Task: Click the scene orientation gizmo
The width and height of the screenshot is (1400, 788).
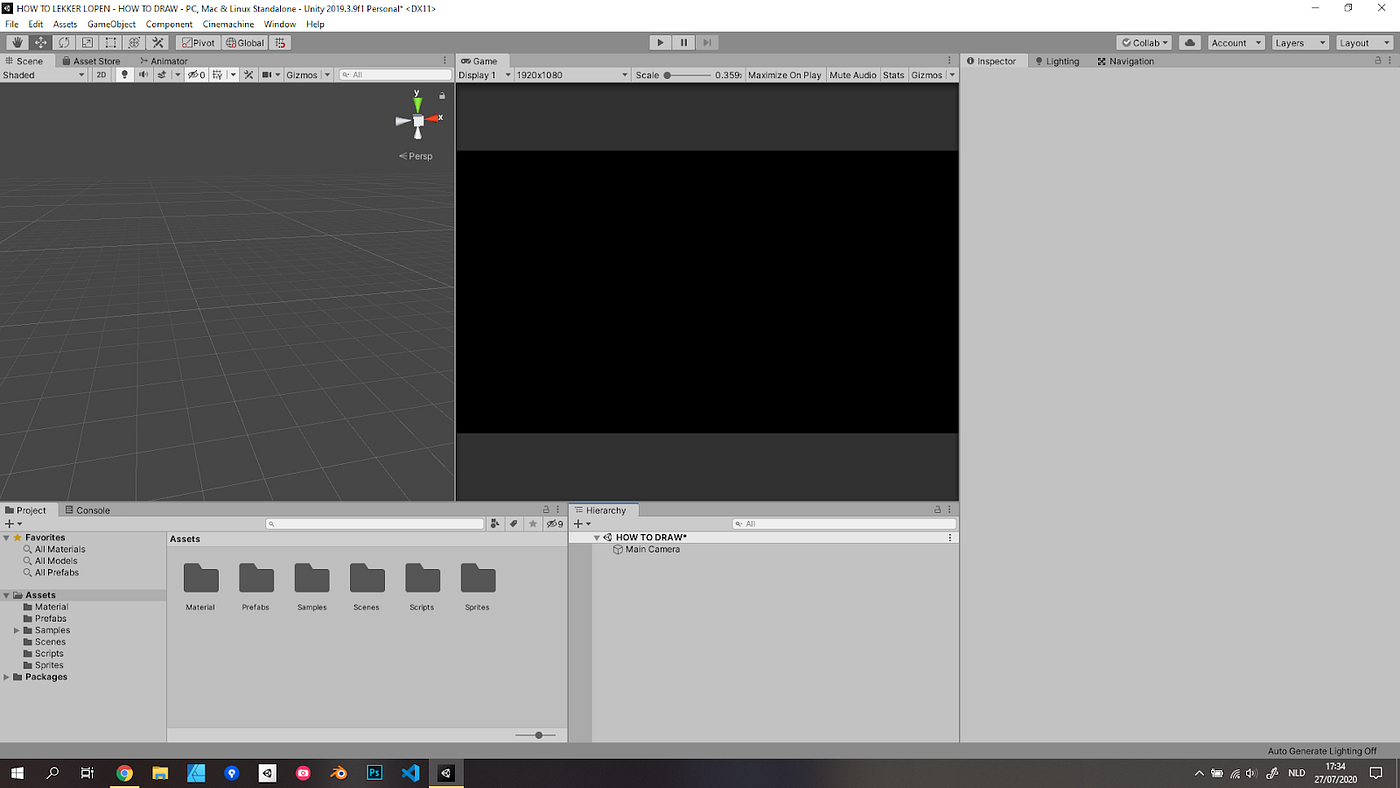Action: 418,119
